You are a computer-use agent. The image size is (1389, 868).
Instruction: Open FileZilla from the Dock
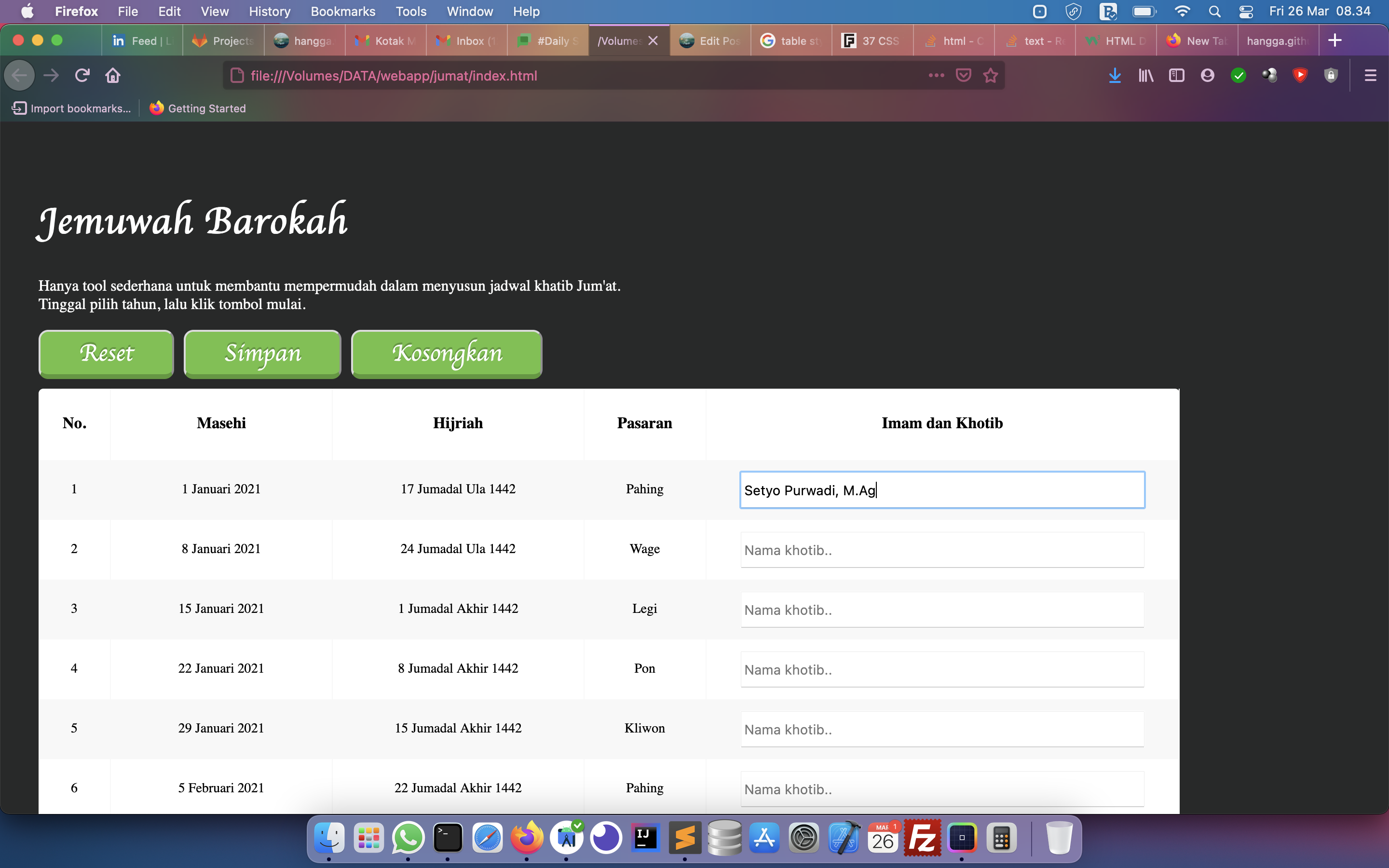click(922, 839)
